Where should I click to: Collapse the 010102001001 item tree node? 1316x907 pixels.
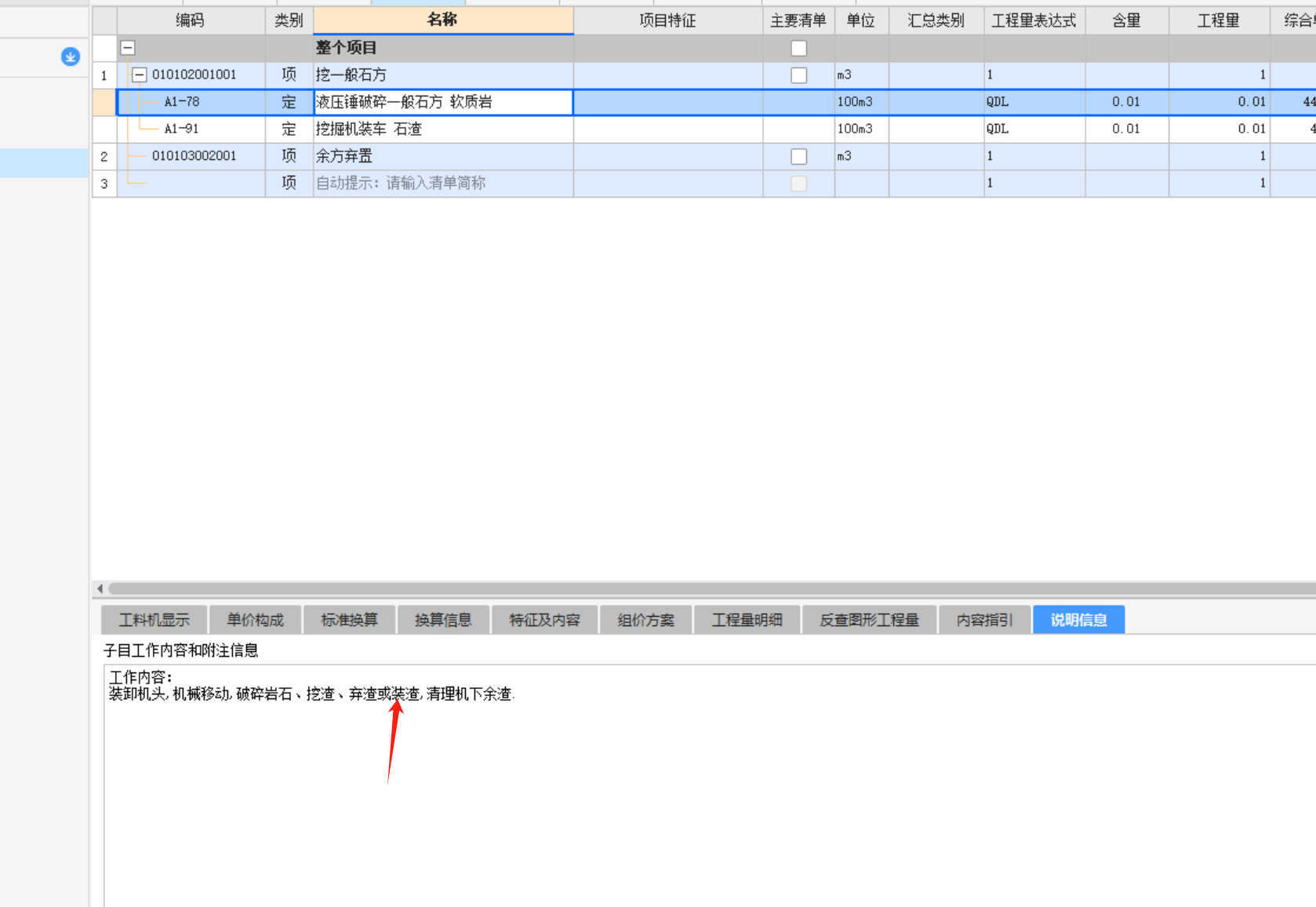pyautogui.click(x=140, y=75)
